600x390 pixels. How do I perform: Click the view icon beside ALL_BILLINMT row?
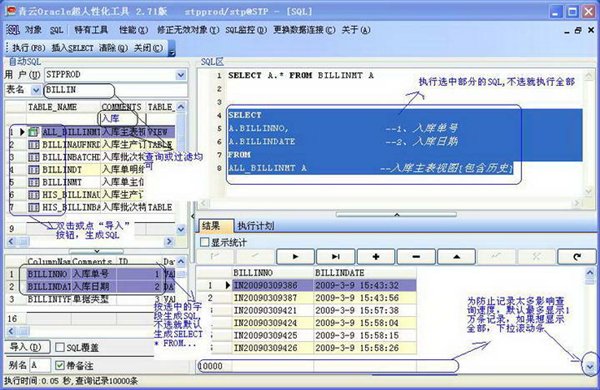click(x=34, y=132)
